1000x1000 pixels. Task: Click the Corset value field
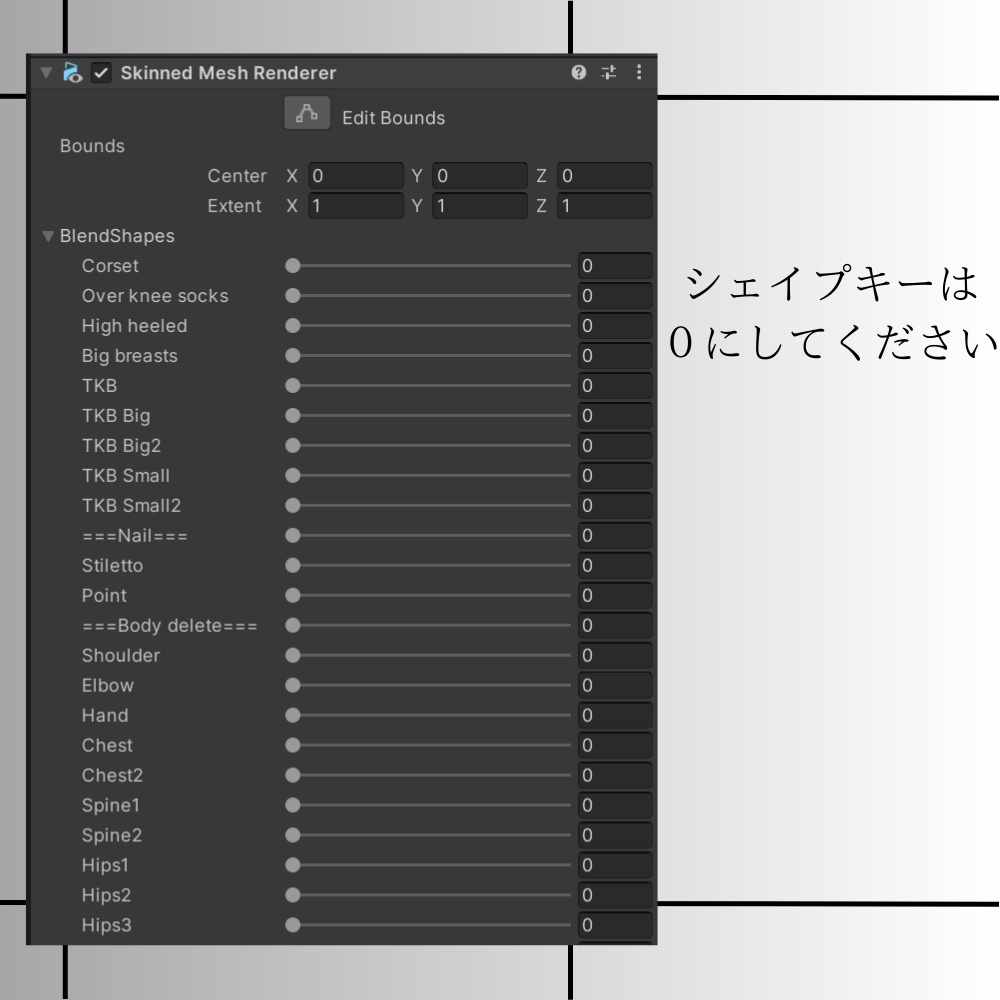pos(615,266)
